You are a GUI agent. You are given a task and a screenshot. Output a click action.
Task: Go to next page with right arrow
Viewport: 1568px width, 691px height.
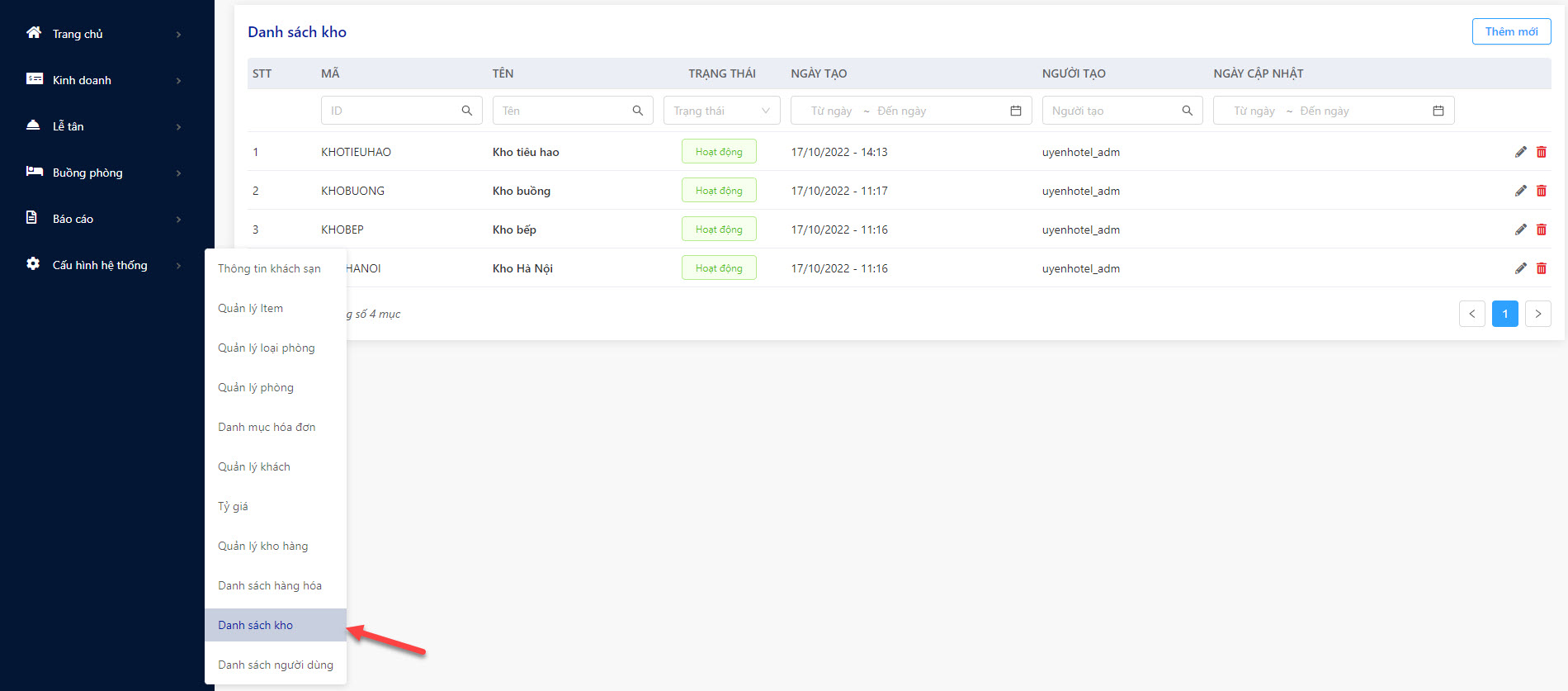(x=1538, y=314)
